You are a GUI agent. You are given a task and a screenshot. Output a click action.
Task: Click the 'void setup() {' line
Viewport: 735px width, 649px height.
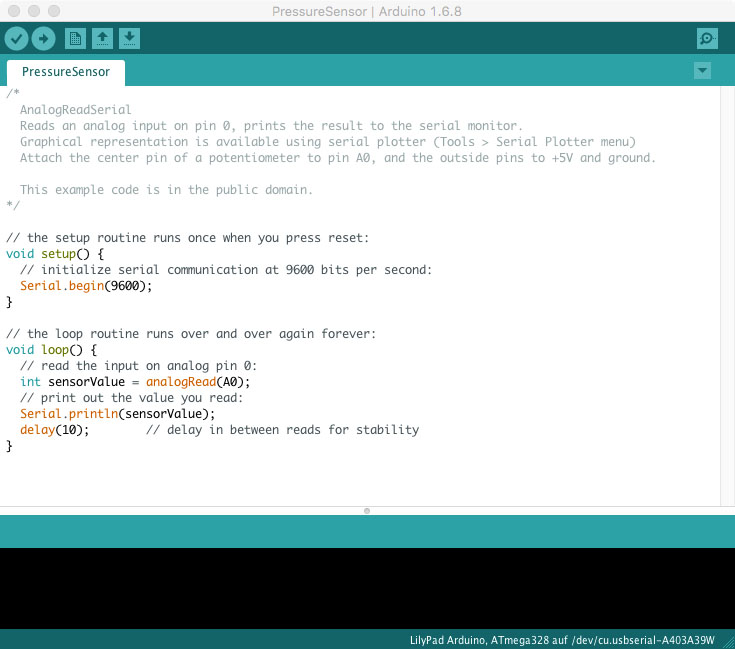pos(55,254)
